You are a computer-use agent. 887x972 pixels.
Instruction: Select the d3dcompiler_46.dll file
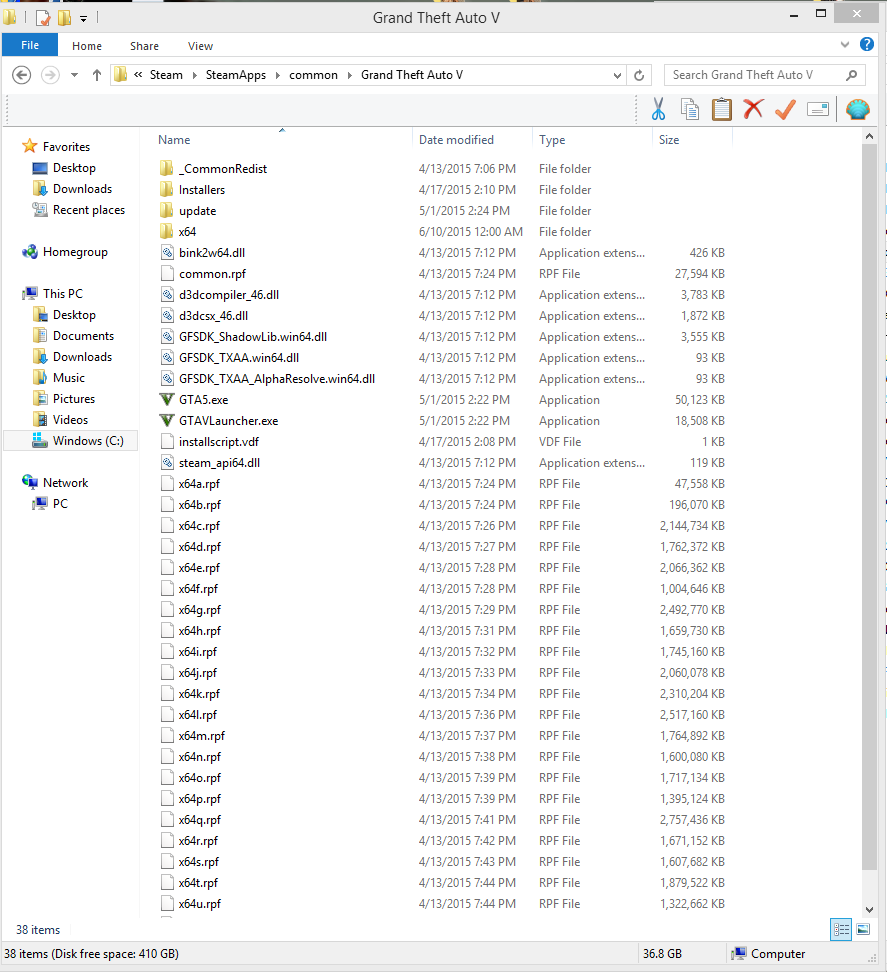229,294
